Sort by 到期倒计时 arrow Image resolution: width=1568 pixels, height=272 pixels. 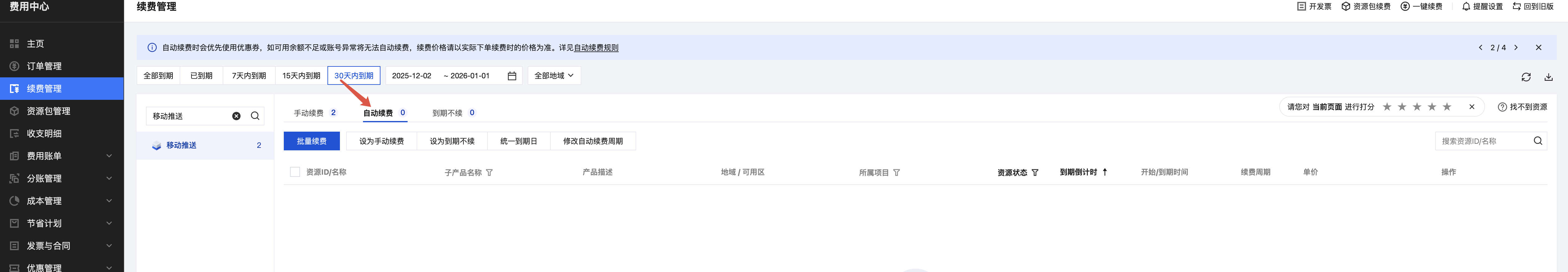coord(1105,172)
